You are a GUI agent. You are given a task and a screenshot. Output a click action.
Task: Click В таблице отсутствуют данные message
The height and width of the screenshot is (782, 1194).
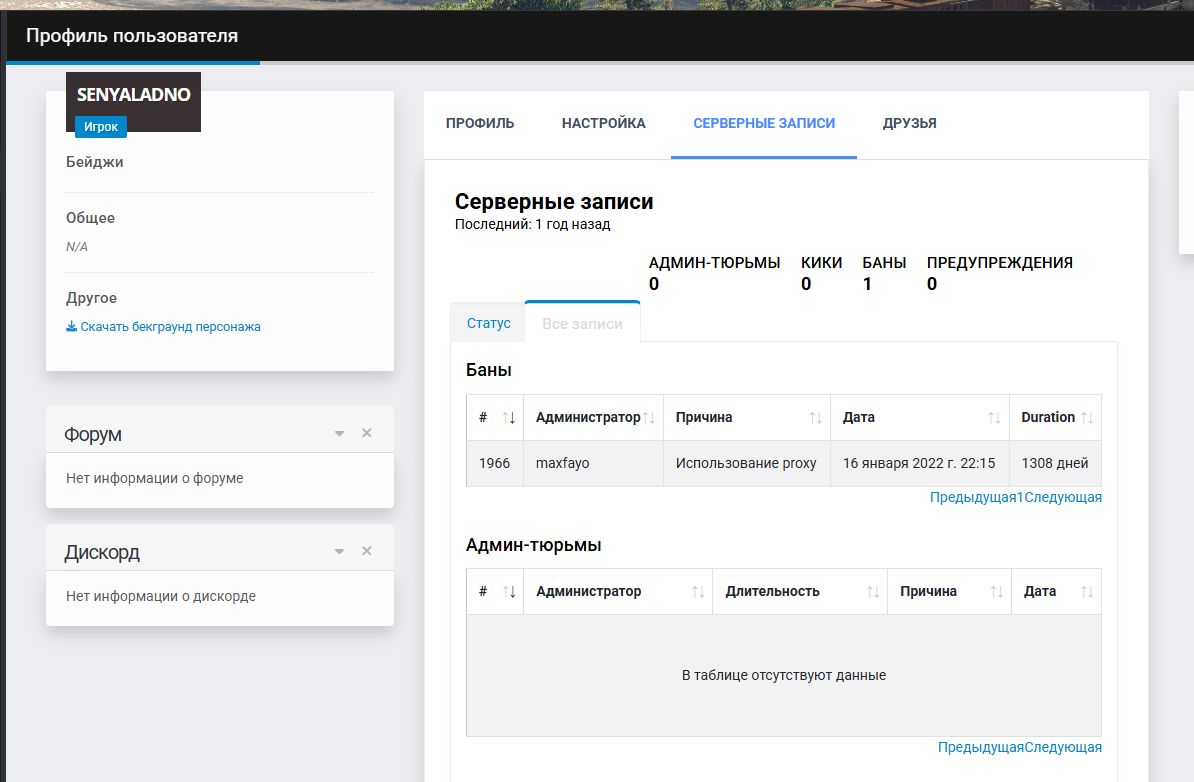pos(784,675)
